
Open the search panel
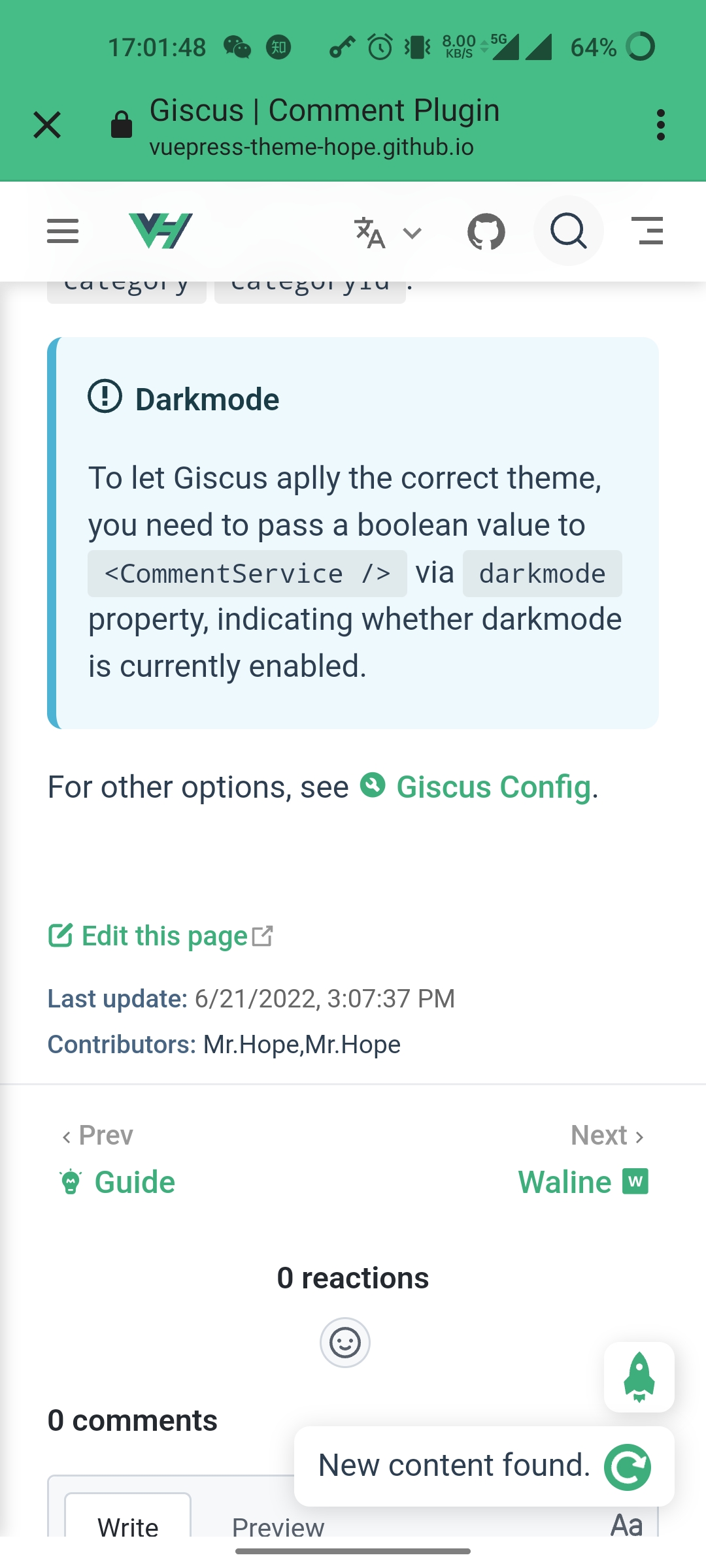567,231
